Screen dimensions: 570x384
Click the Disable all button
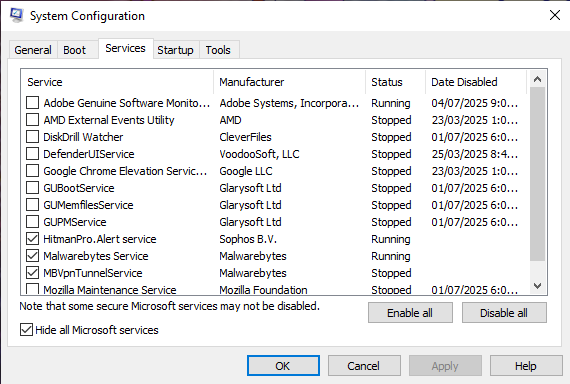click(x=504, y=313)
